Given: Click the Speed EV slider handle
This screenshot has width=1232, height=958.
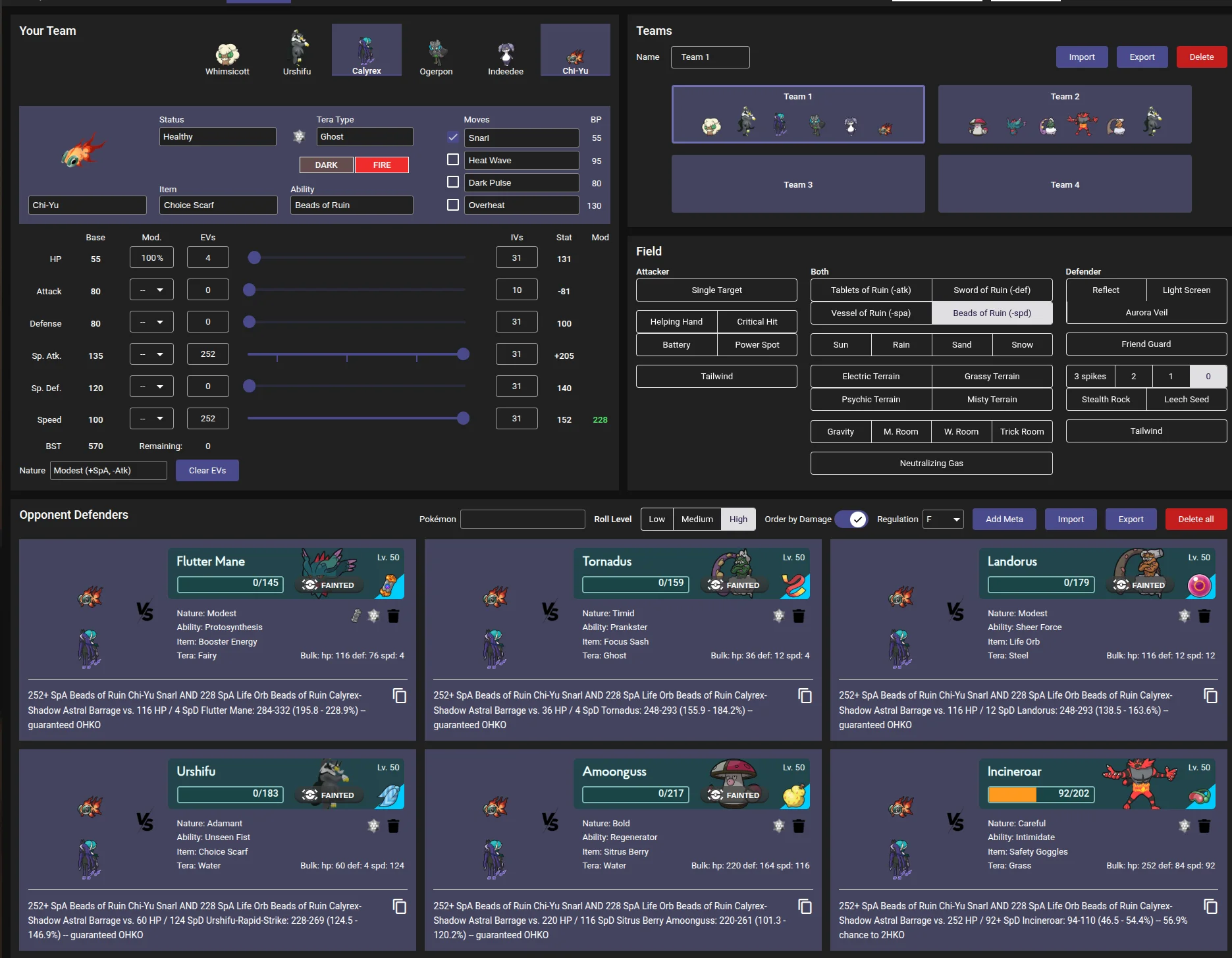Looking at the screenshot, I should 464,419.
